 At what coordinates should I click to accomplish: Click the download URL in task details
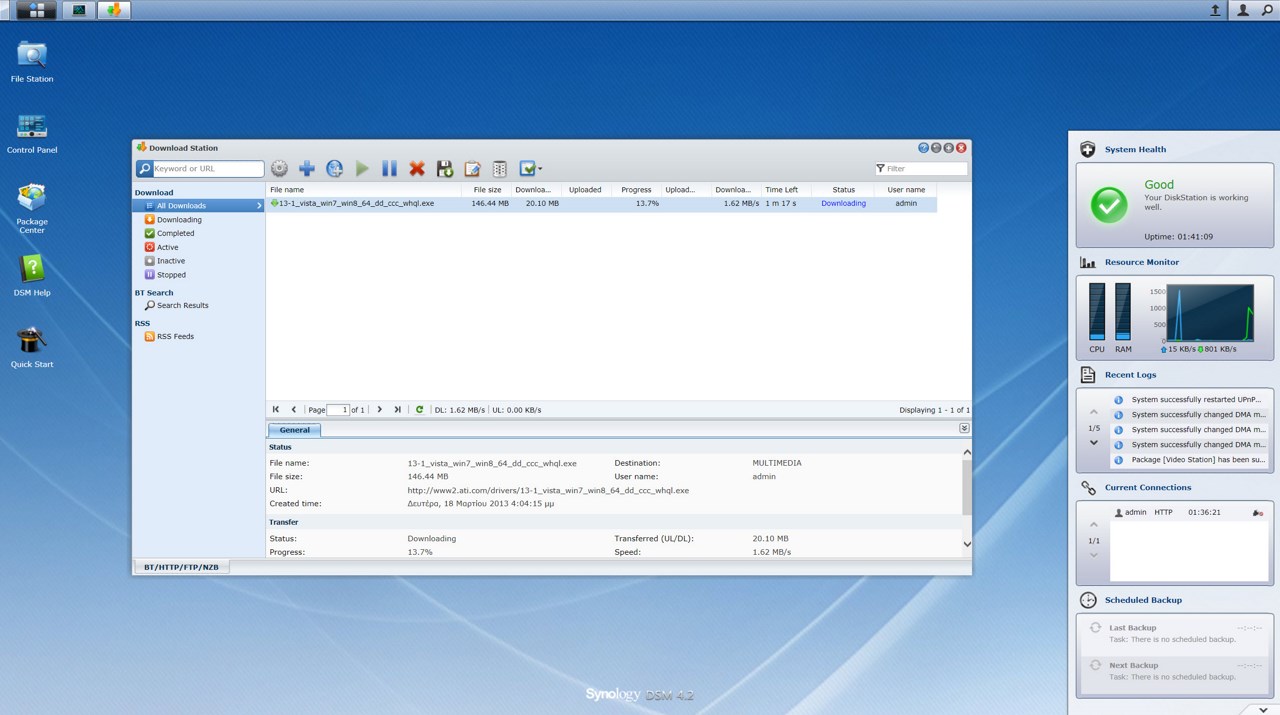pyautogui.click(x=548, y=491)
